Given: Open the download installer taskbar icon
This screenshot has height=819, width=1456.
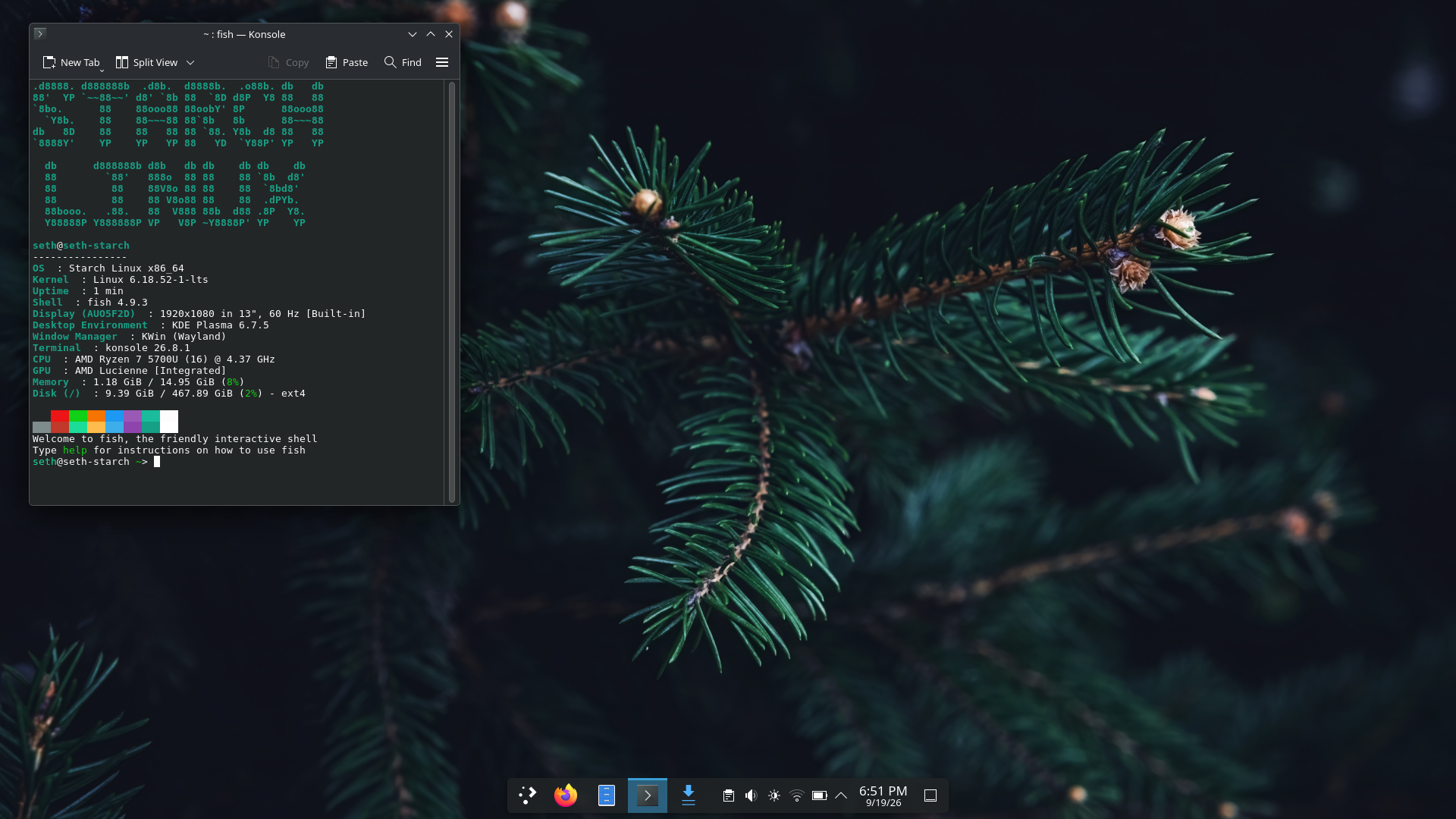Looking at the screenshot, I should [x=689, y=795].
